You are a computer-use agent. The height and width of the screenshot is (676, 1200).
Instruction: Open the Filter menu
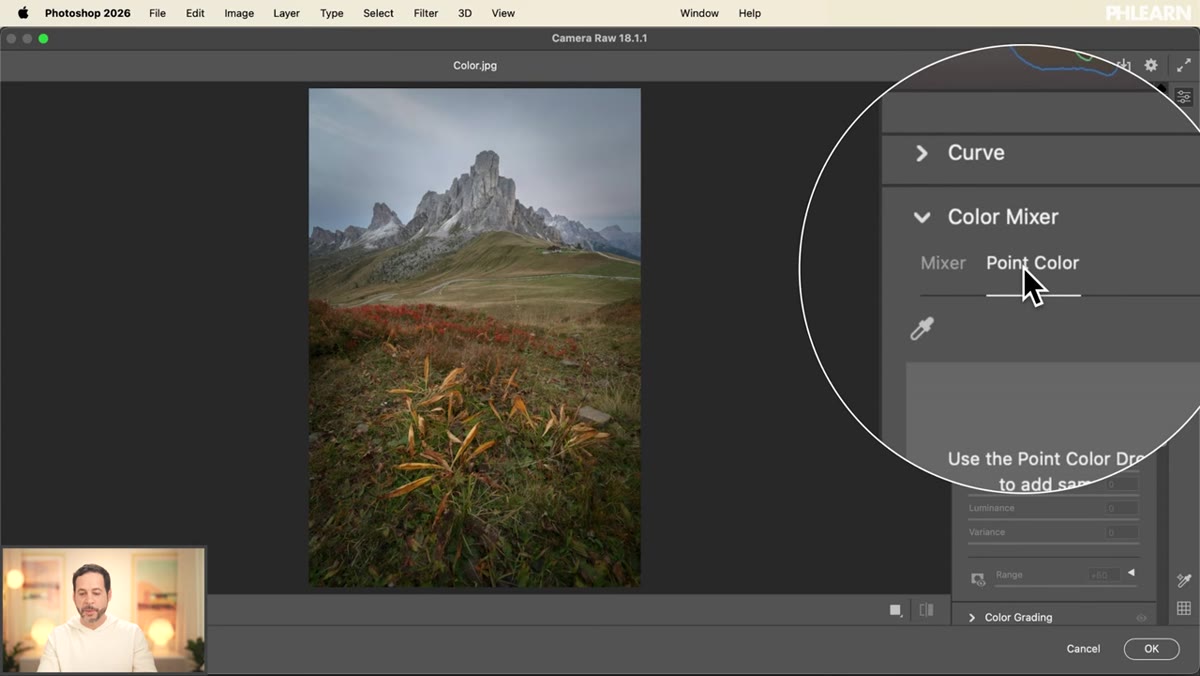426,13
